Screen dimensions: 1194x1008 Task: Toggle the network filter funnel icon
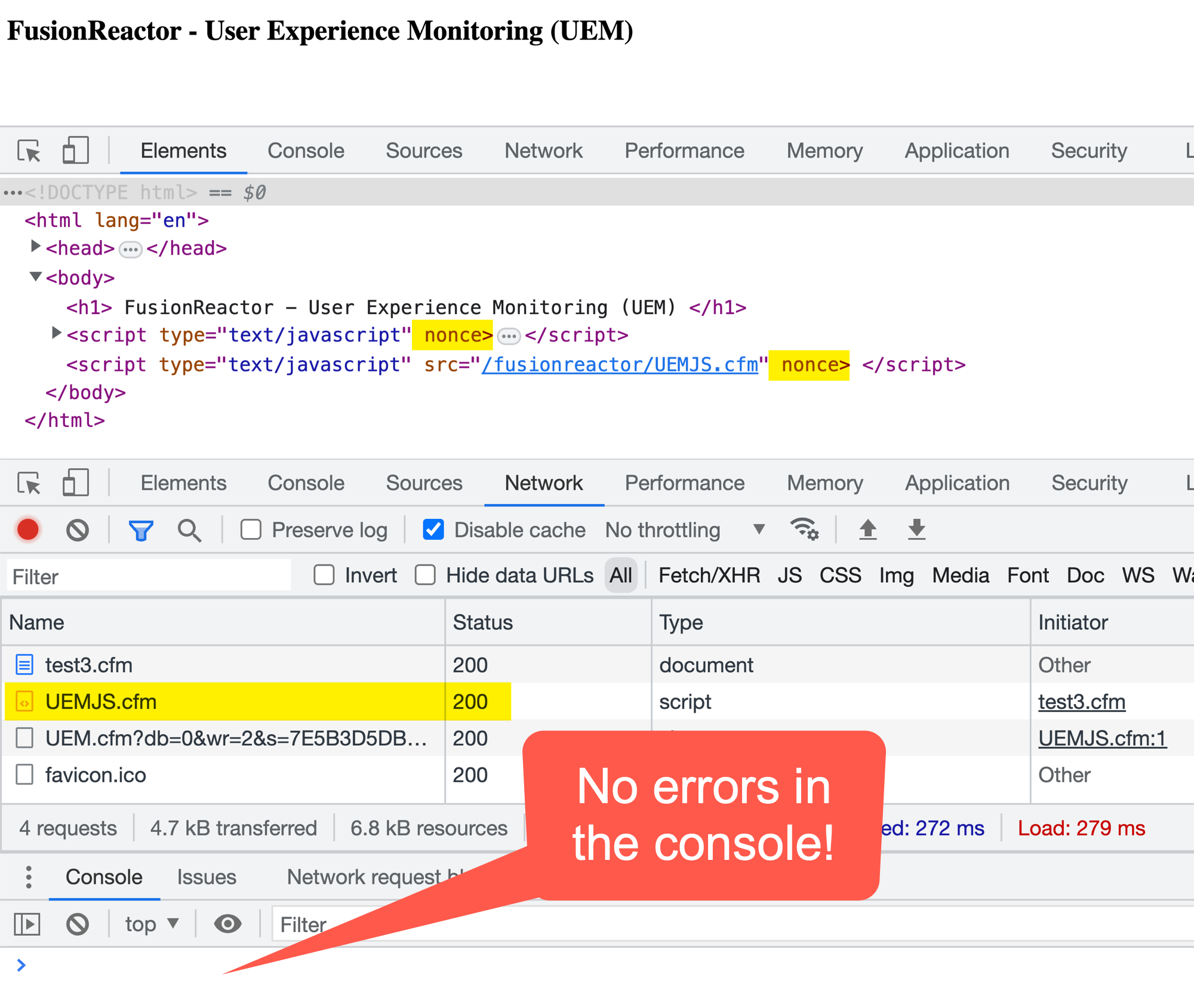tap(141, 530)
